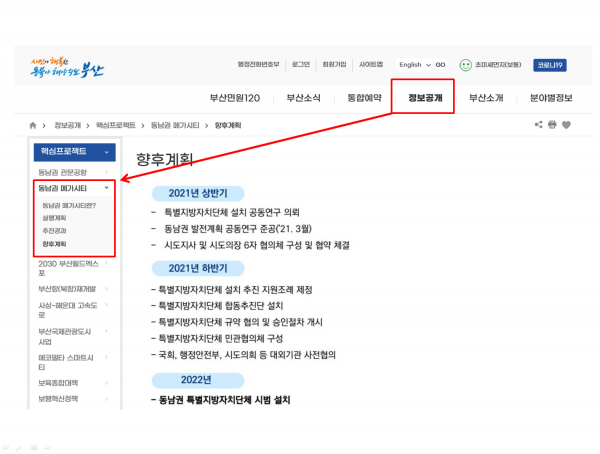This screenshot has width=600, height=454.
Task: Click the 로그인 link
Action: coord(301,65)
